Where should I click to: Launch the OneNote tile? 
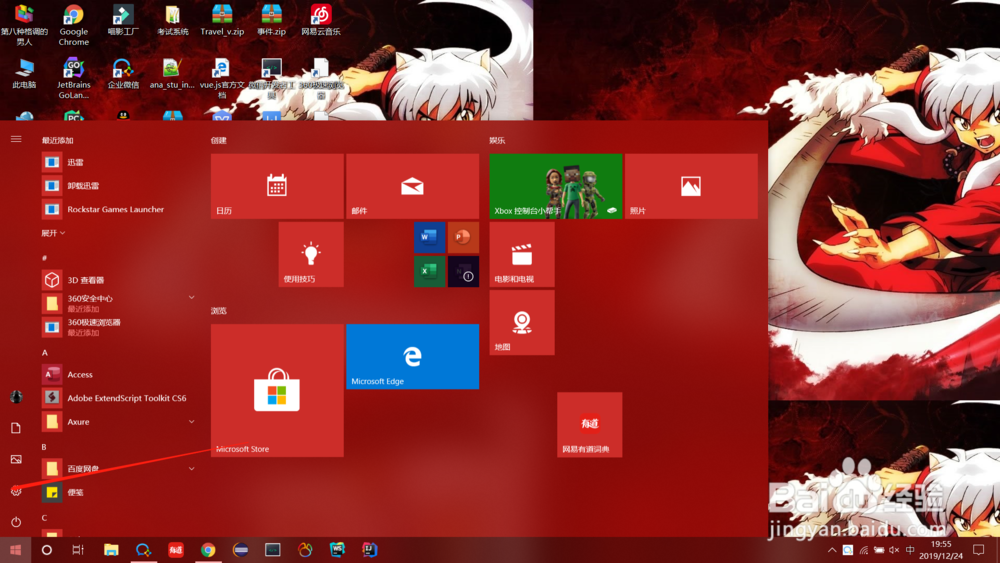pos(463,271)
